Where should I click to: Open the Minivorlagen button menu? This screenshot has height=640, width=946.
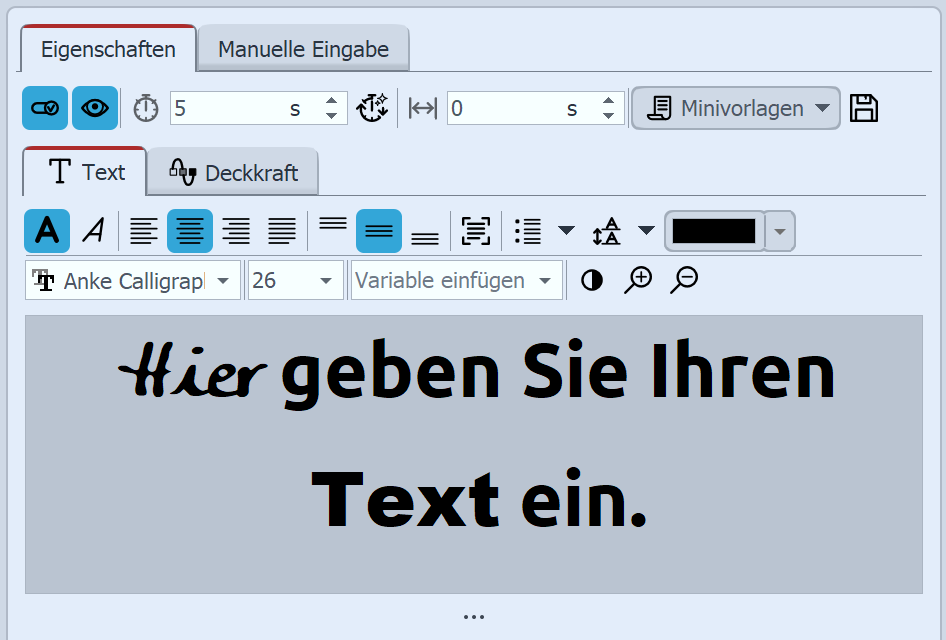point(735,108)
